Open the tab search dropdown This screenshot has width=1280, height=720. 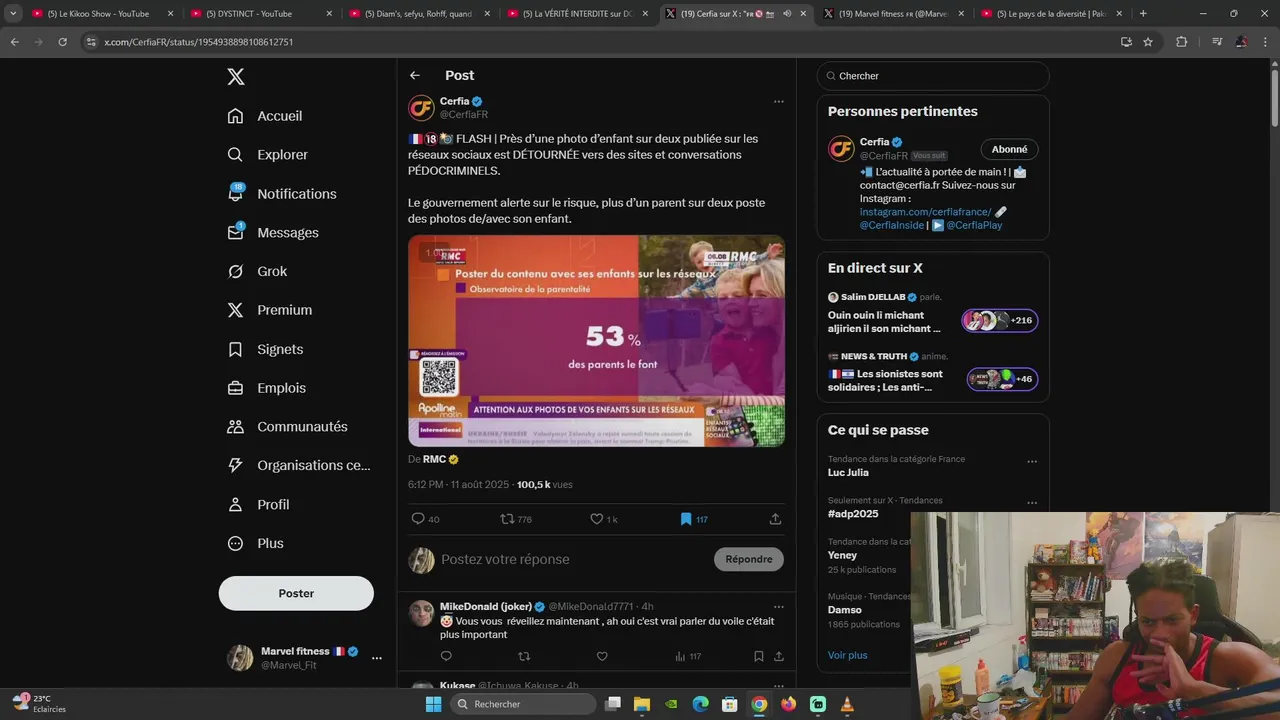pos(13,14)
